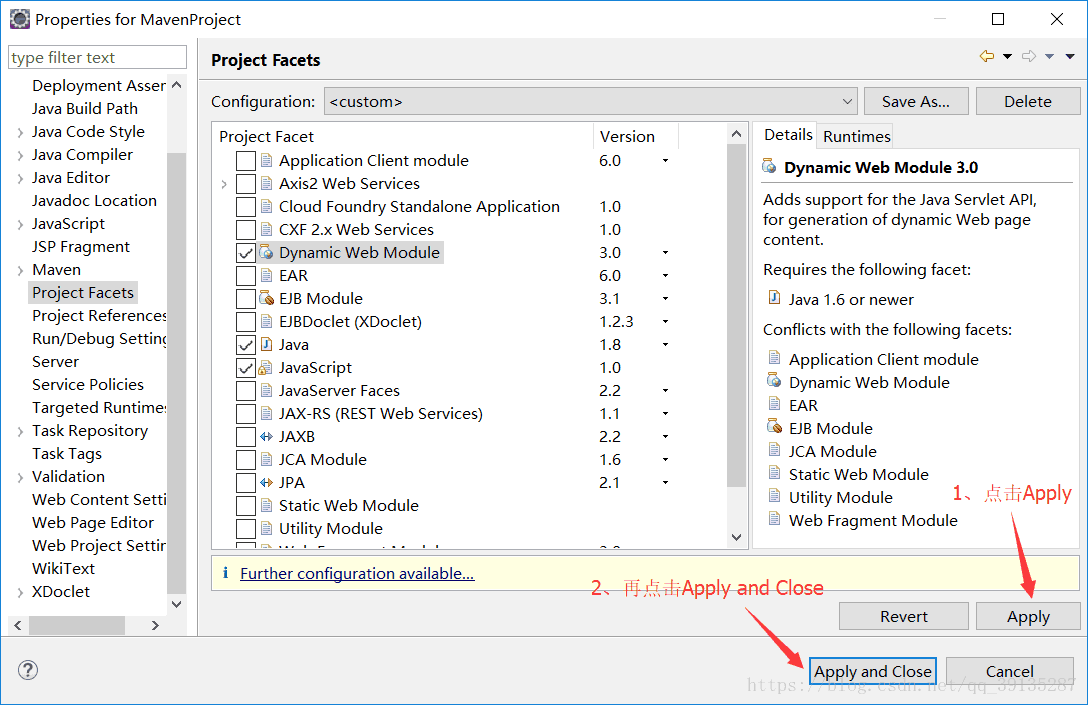This screenshot has width=1088, height=705.
Task: Select Project Facets in sidebar
Action: 83,292
